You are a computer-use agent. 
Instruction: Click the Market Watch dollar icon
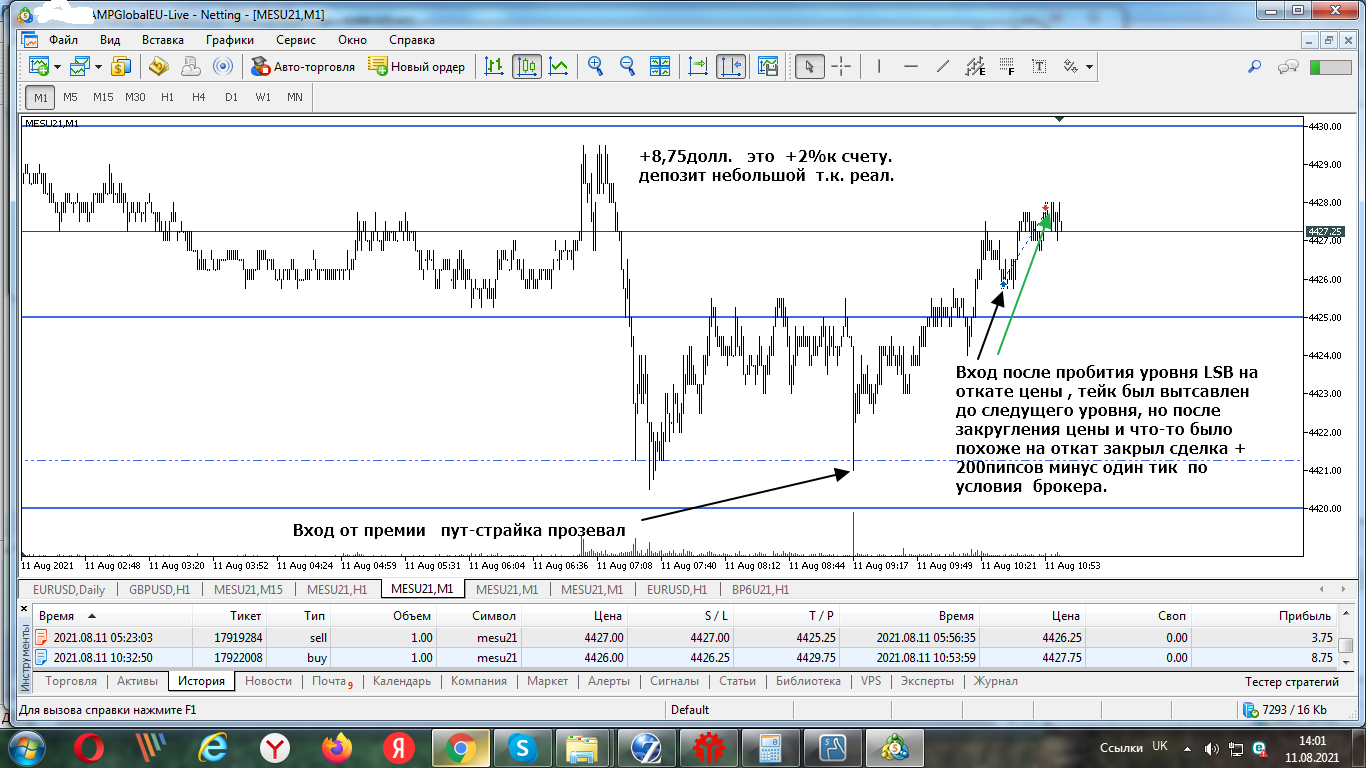(122, 67)
